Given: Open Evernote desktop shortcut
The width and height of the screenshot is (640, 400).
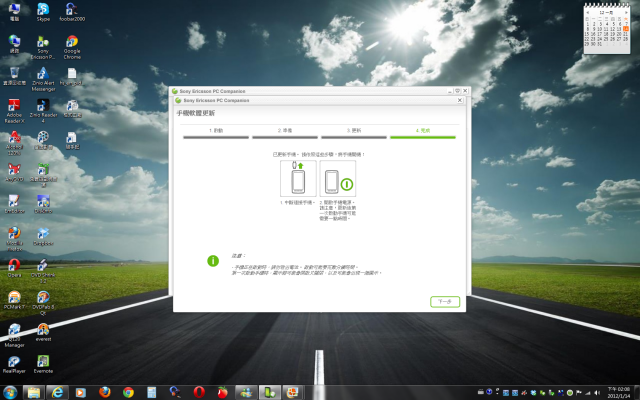Looking at the screenshot, I should [x=43, y=364].
